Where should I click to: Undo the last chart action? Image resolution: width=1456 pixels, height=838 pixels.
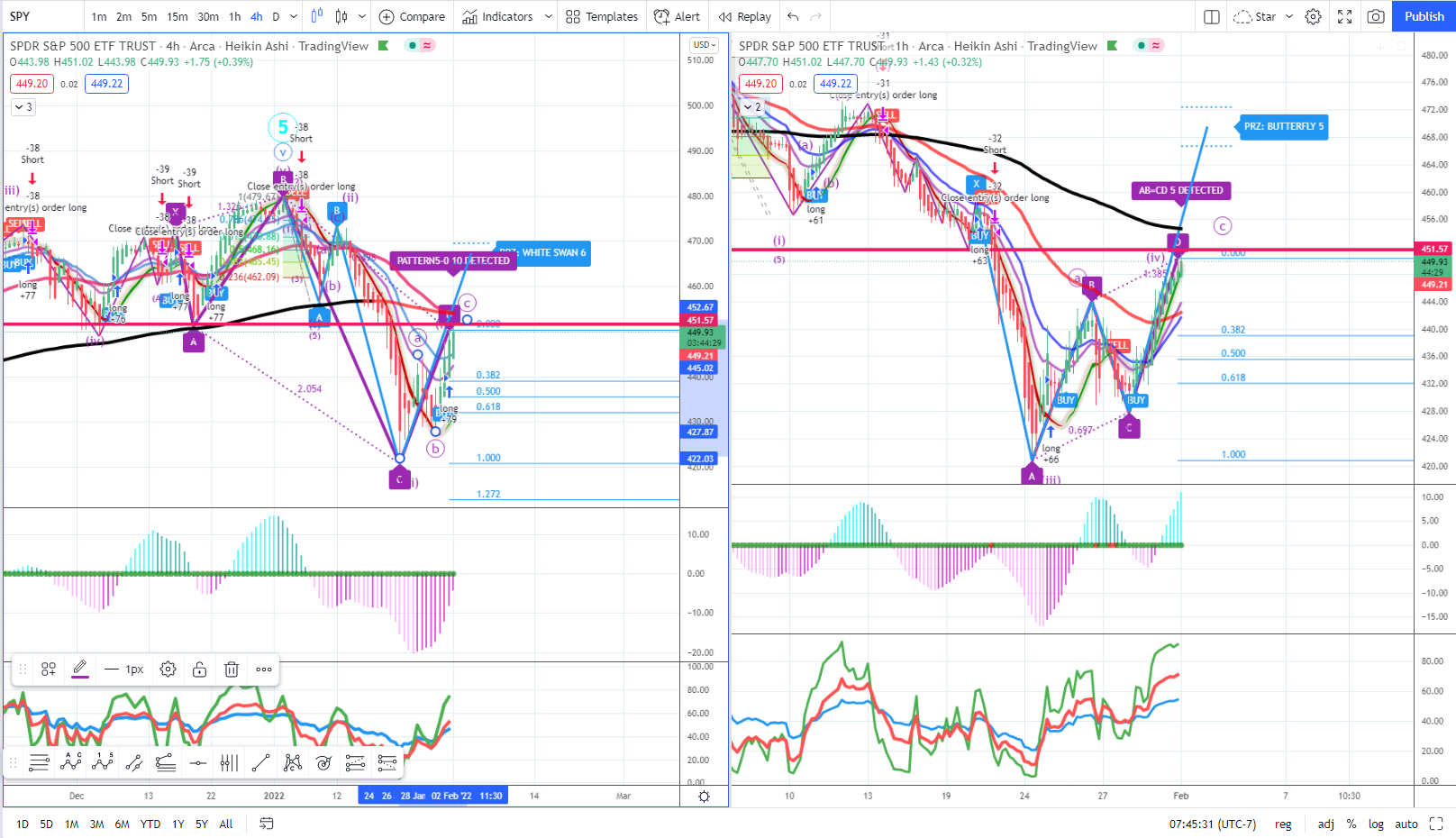tap(793, 16)
